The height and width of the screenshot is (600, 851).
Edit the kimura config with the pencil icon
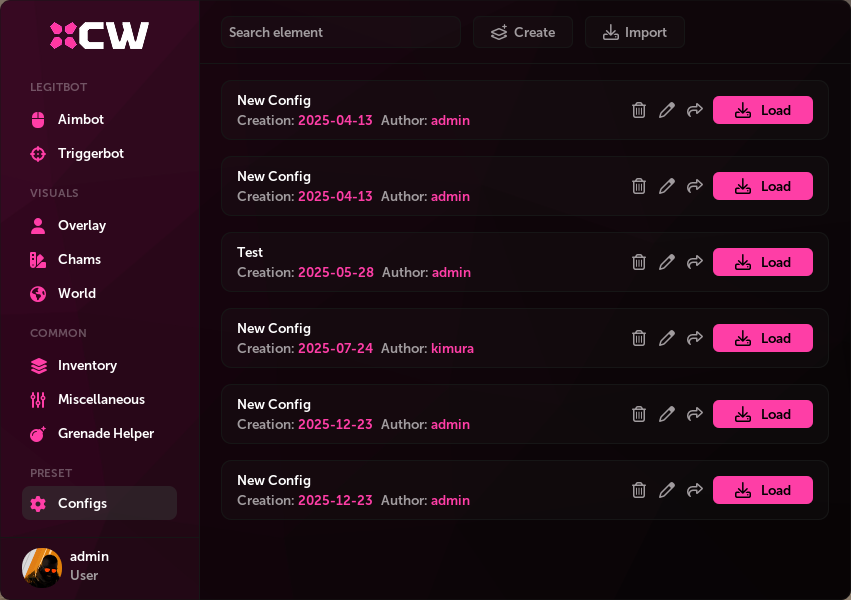(x=667, y=338)
